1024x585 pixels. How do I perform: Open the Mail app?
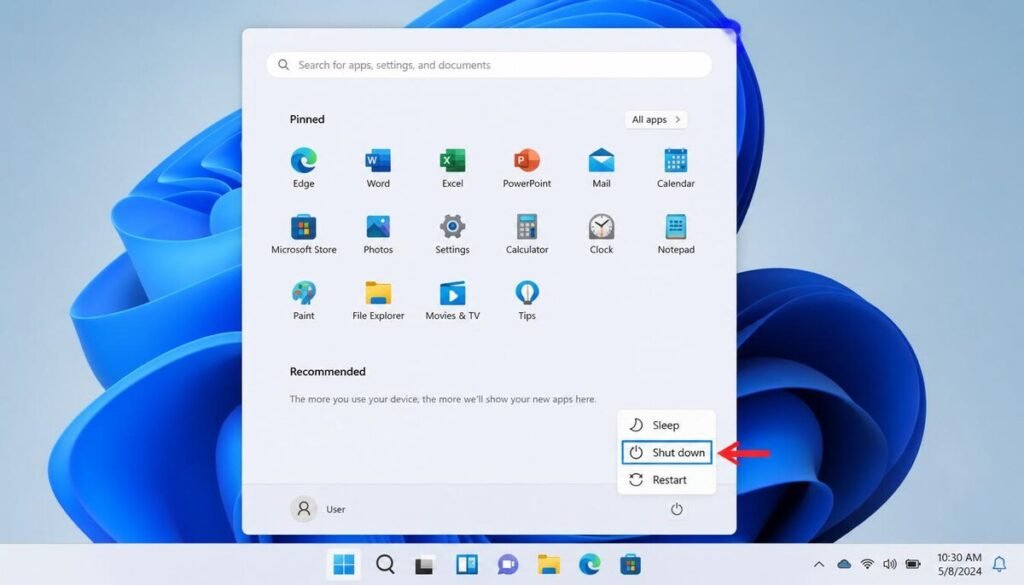[x=601, y=168]
